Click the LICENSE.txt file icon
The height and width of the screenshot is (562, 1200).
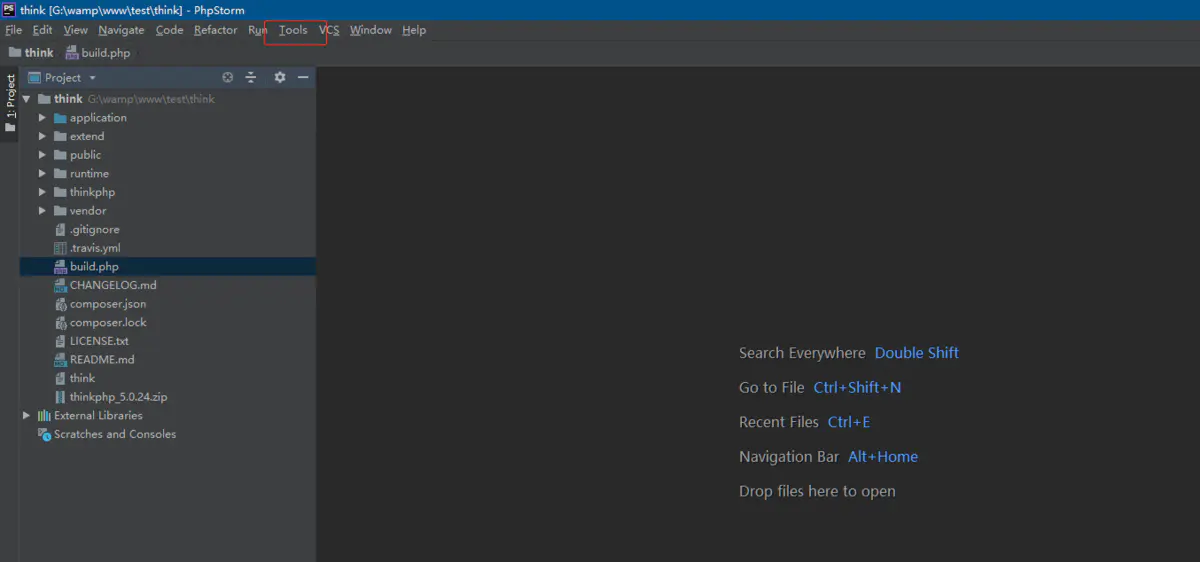pos(60,341)
